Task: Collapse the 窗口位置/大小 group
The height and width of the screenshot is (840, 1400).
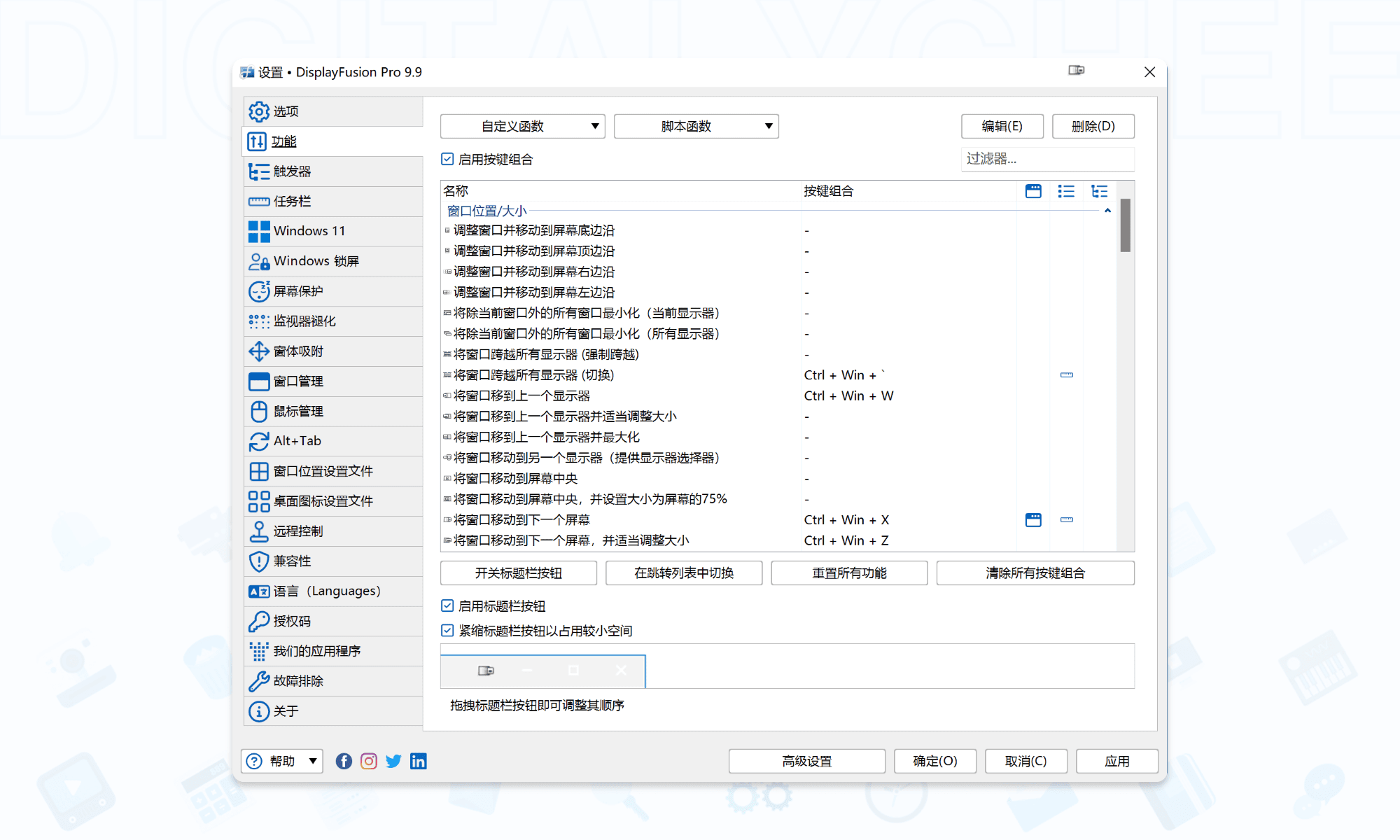Action: point(1107,210)
